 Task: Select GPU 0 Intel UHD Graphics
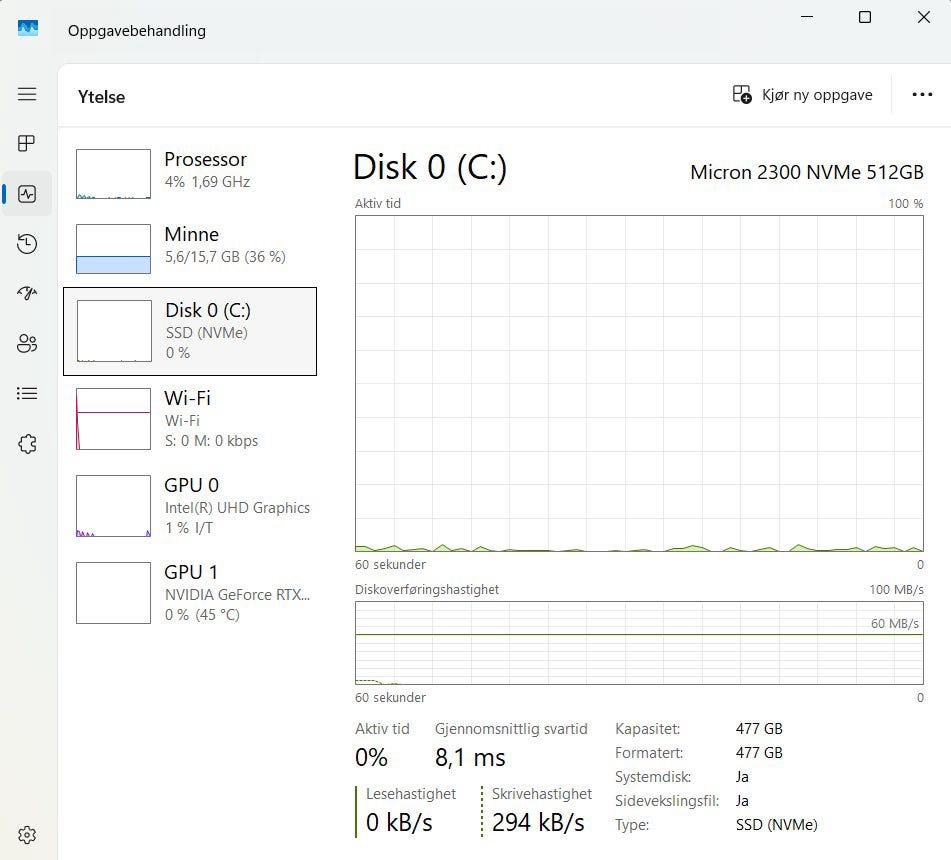[x=190, y=506]
